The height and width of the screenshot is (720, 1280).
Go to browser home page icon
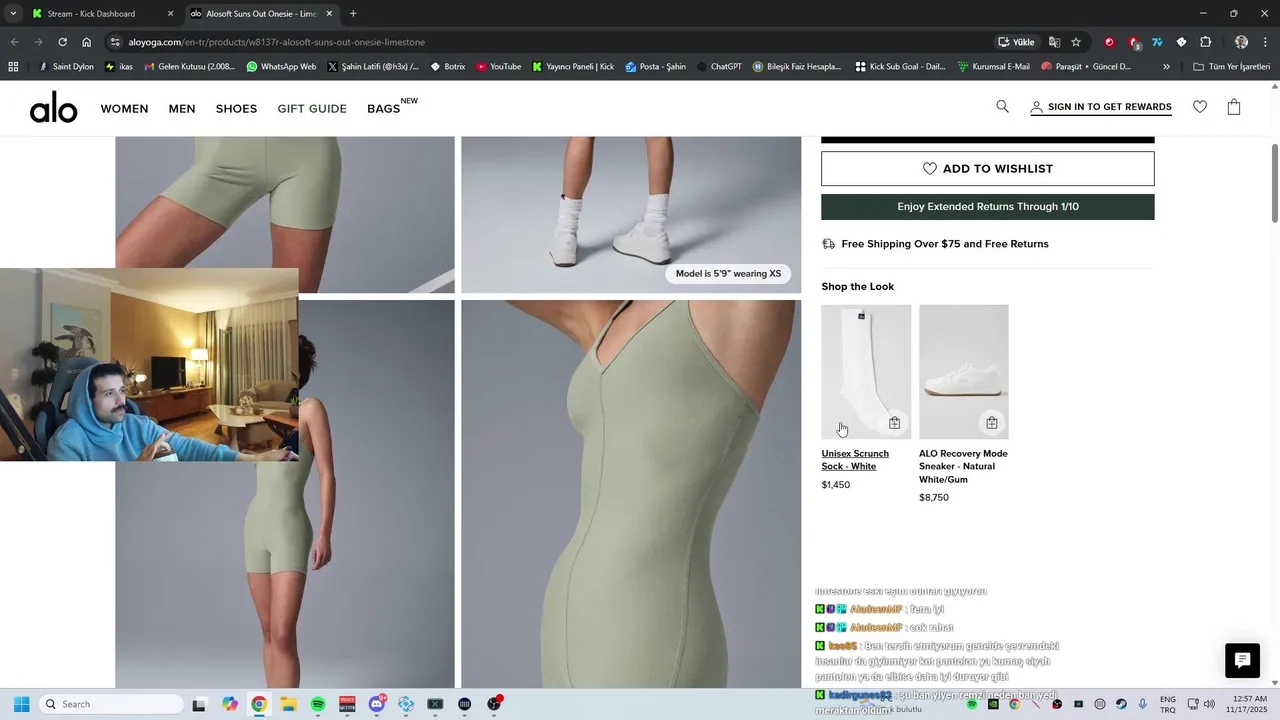pos(87,42)
